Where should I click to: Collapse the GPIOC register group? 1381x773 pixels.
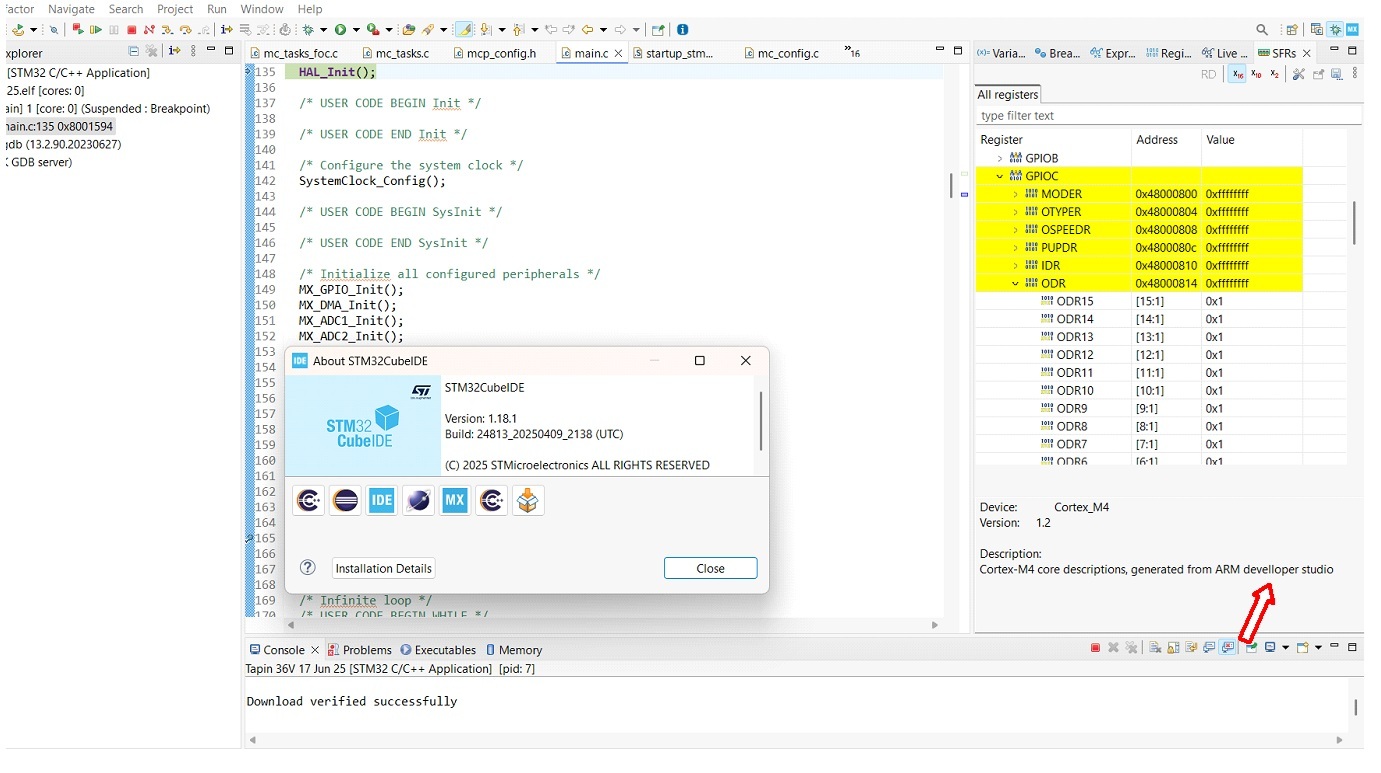pos(999,176)
